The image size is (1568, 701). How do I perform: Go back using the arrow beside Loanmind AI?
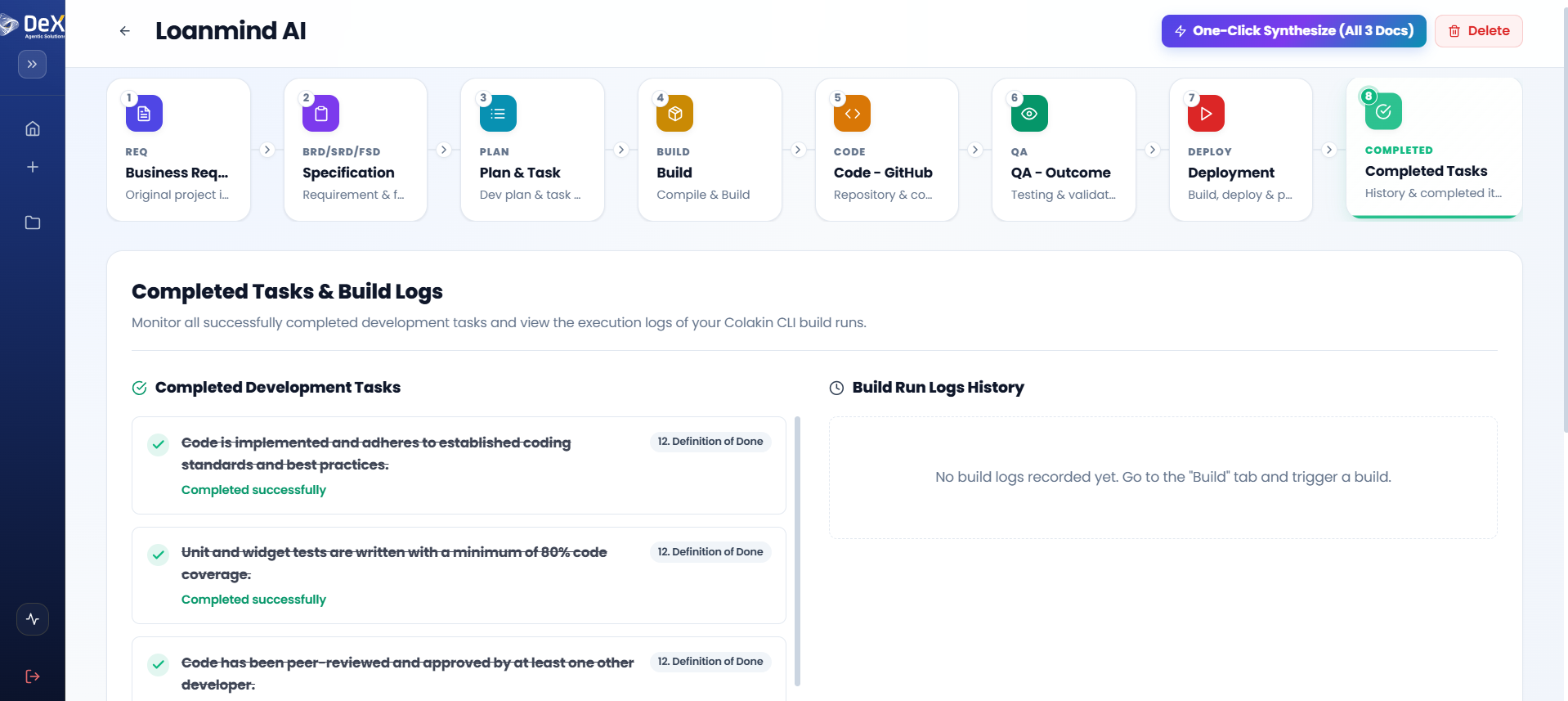[x=125, y=31]
